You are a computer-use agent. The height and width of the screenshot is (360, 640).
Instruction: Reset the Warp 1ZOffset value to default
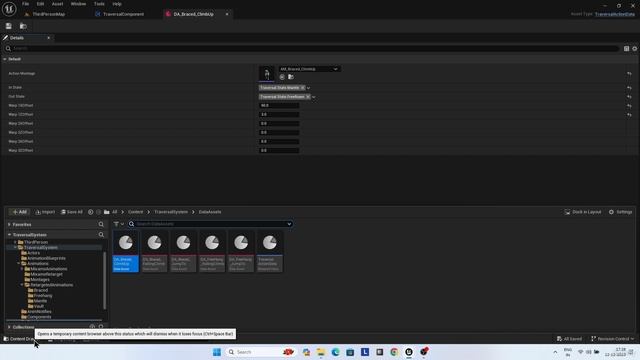pos(629,115)
